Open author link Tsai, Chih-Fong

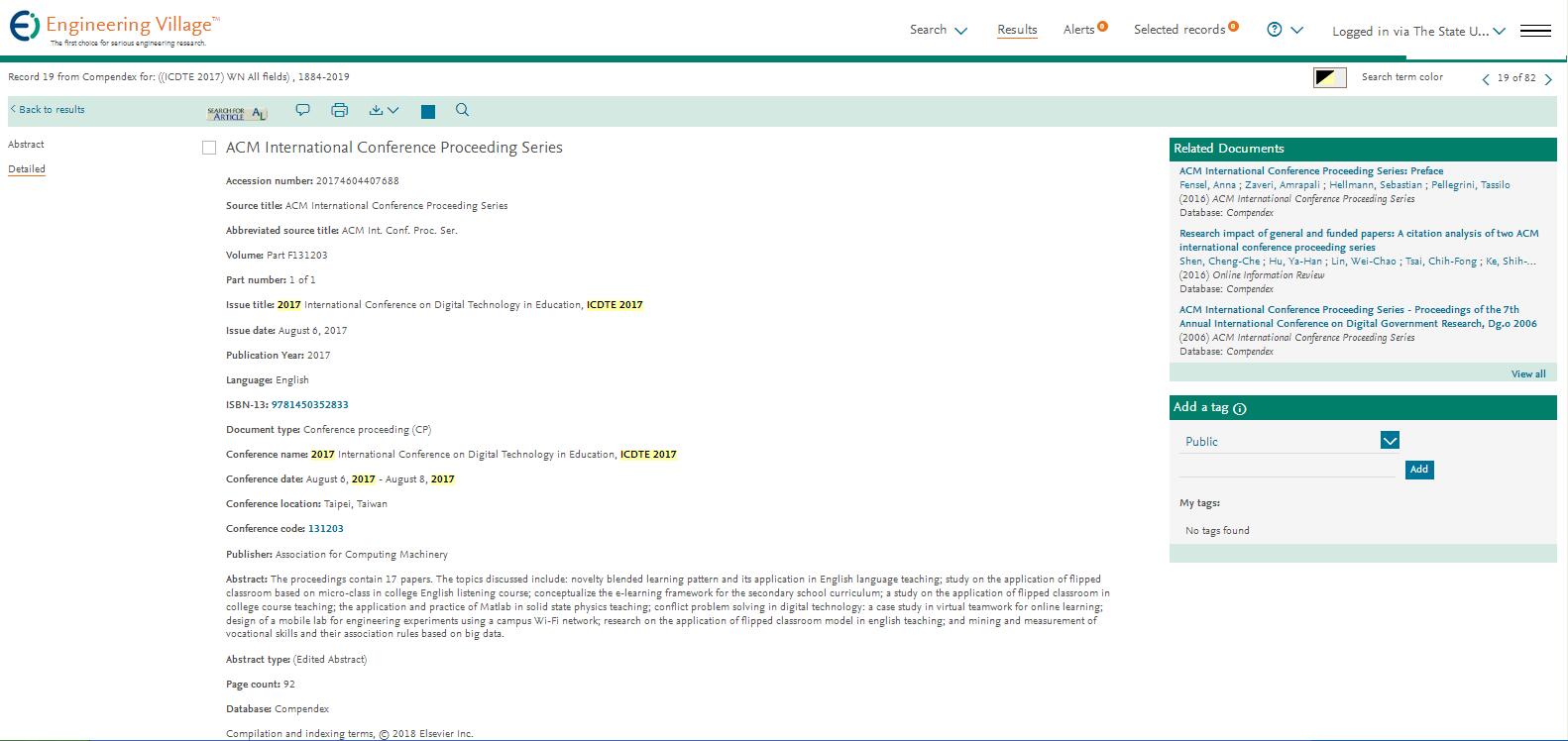click(1441, 262)
